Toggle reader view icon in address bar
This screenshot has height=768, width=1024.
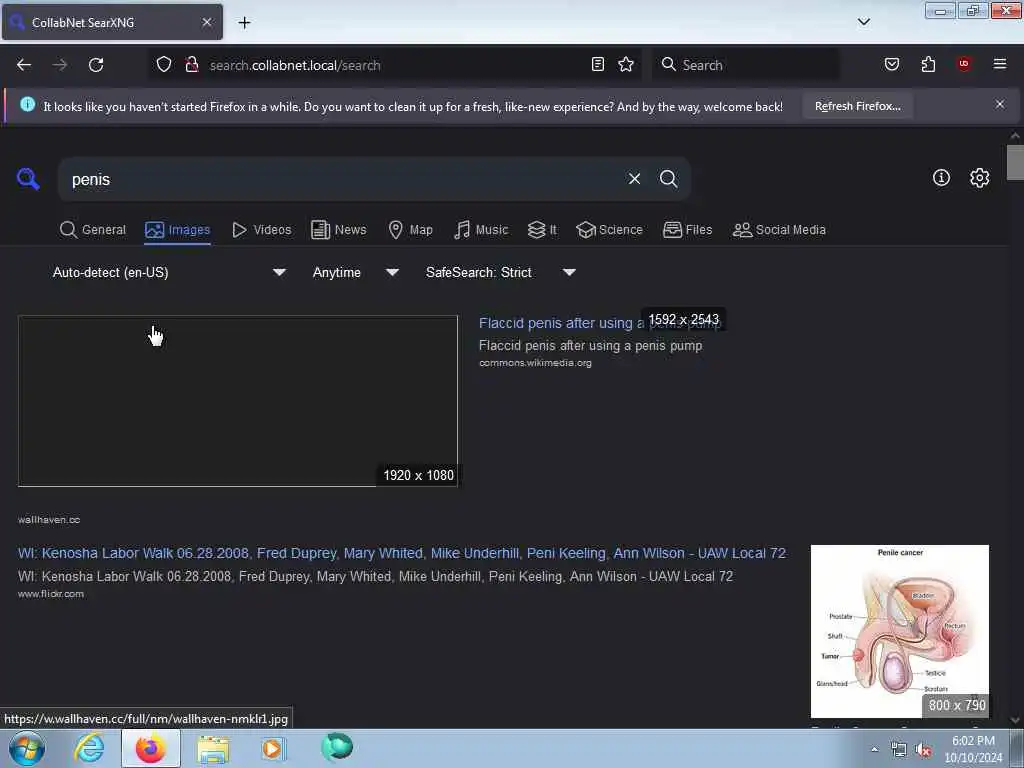(x=598, y=64)
